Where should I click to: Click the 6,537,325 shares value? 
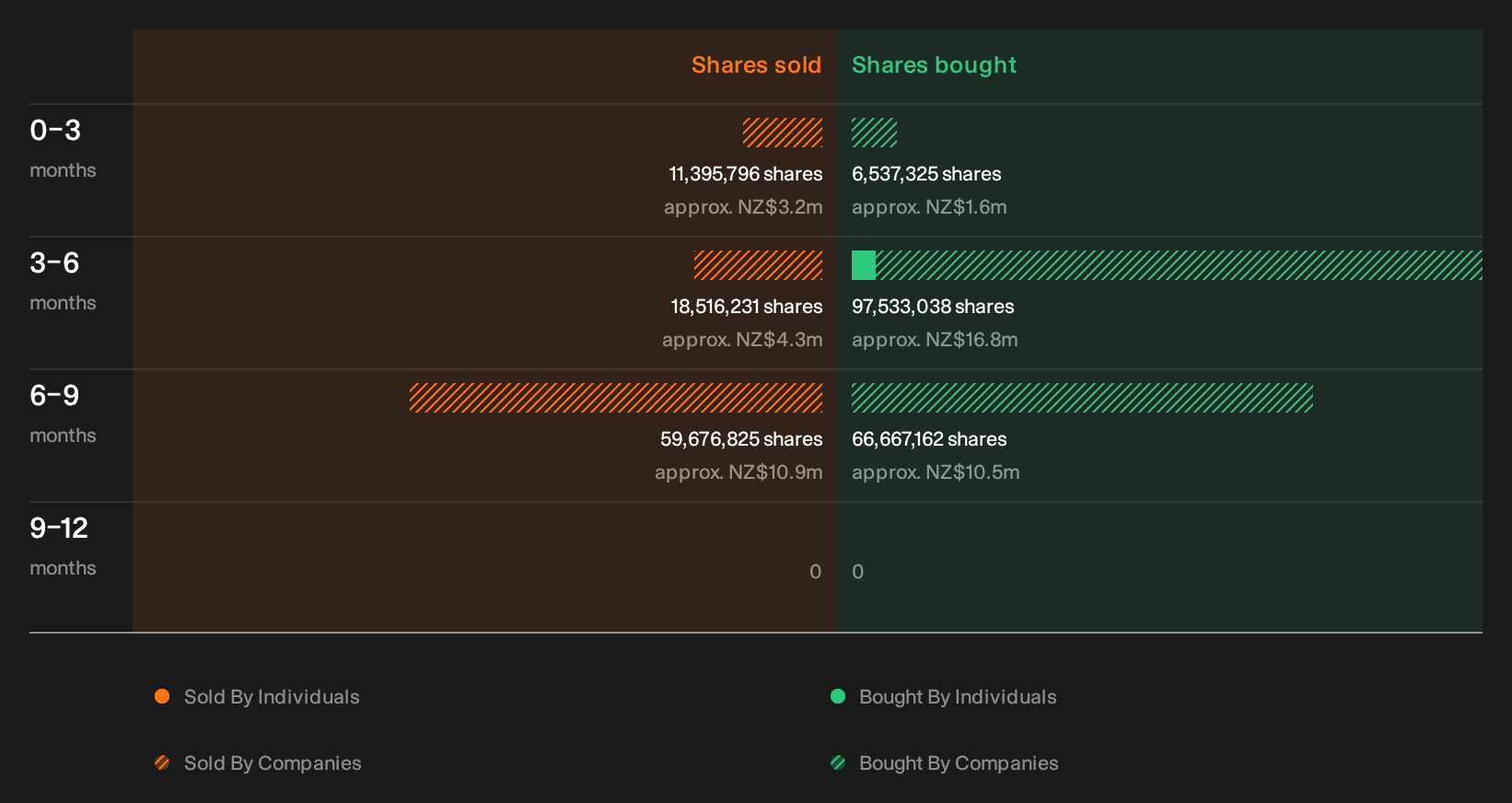coord(926,174)
